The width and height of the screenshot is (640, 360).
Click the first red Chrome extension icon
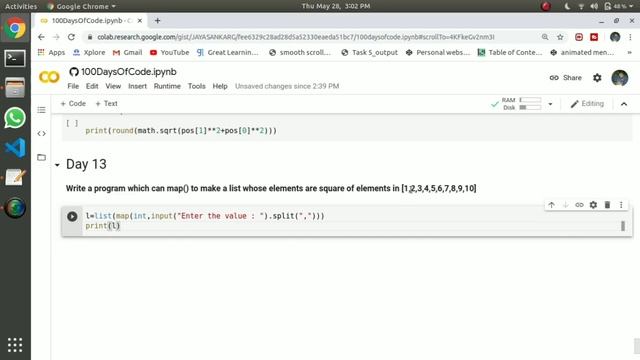579,37
